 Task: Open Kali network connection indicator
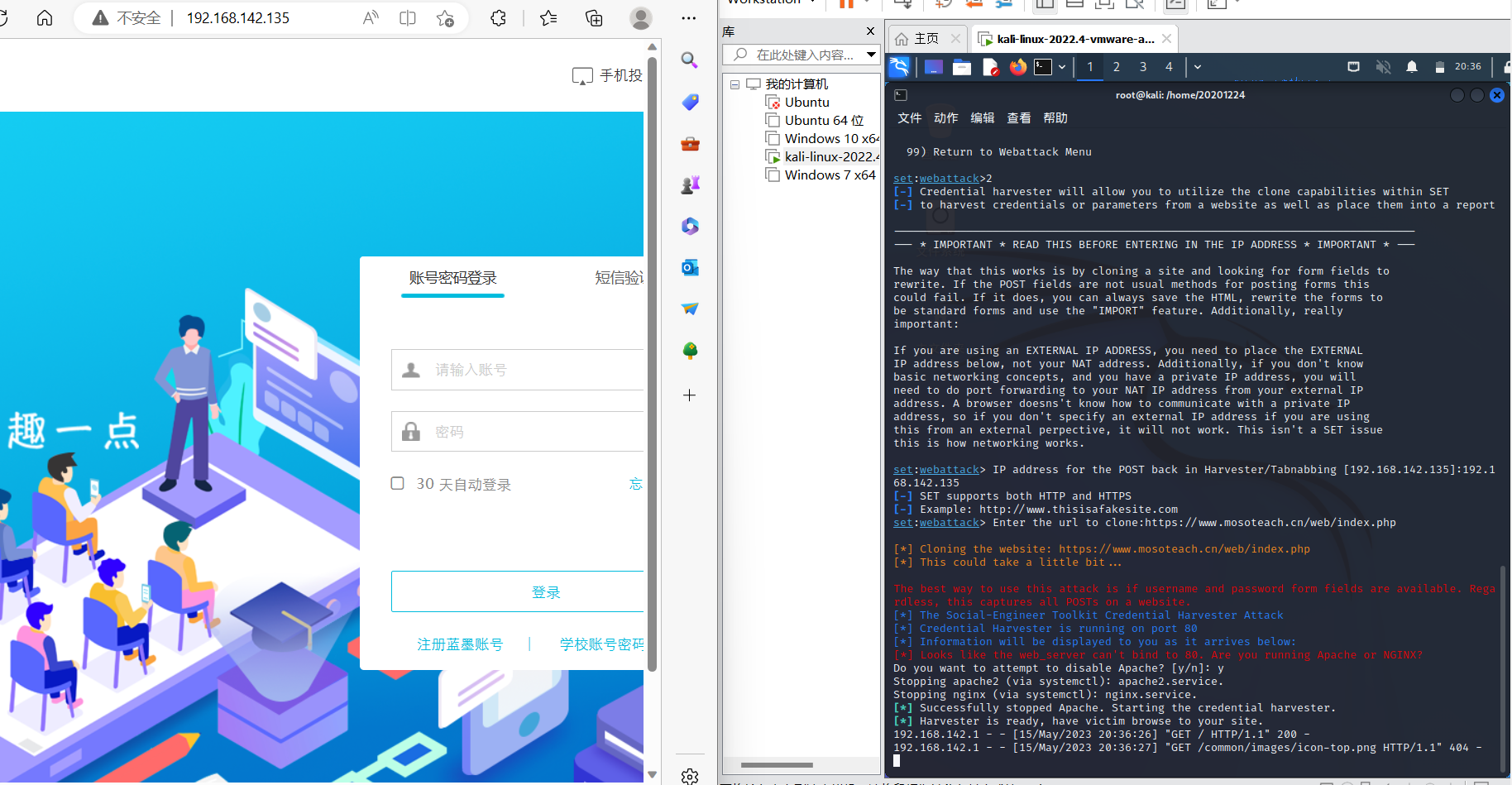click(1353, 67)
